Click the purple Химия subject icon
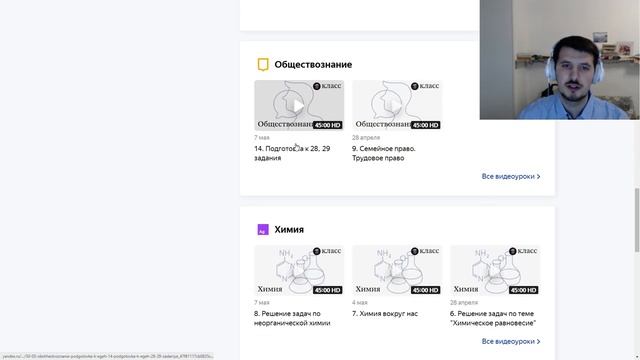 coord(263,229)
